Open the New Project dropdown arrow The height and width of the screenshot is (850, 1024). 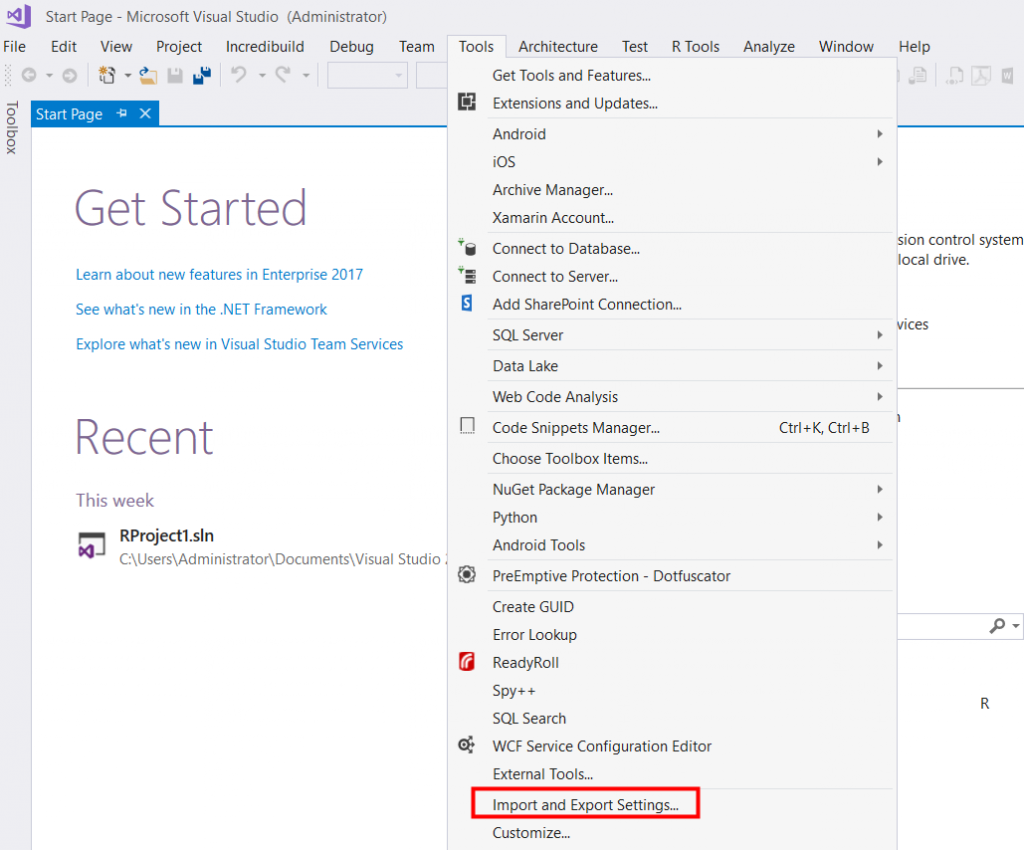[127, 76]
